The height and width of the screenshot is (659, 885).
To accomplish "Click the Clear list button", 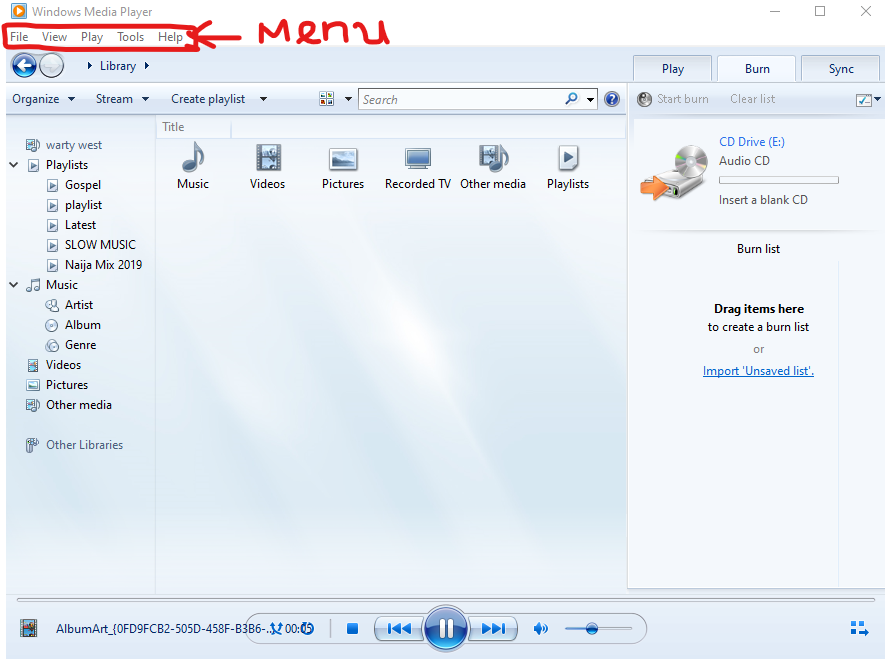I will [x=752, y=99].
